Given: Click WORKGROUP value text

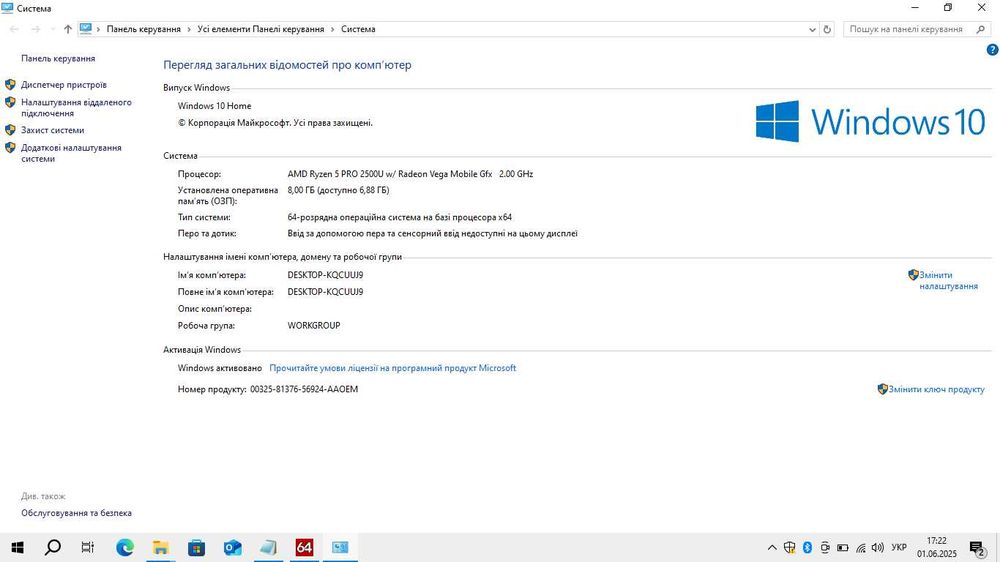Looking at the screenshot, I should click(314, 325).
